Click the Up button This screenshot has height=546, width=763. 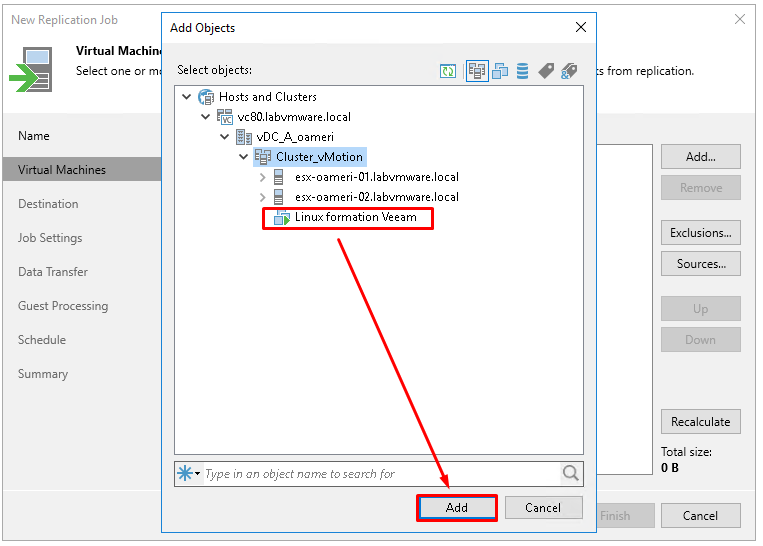click(701, 309)
